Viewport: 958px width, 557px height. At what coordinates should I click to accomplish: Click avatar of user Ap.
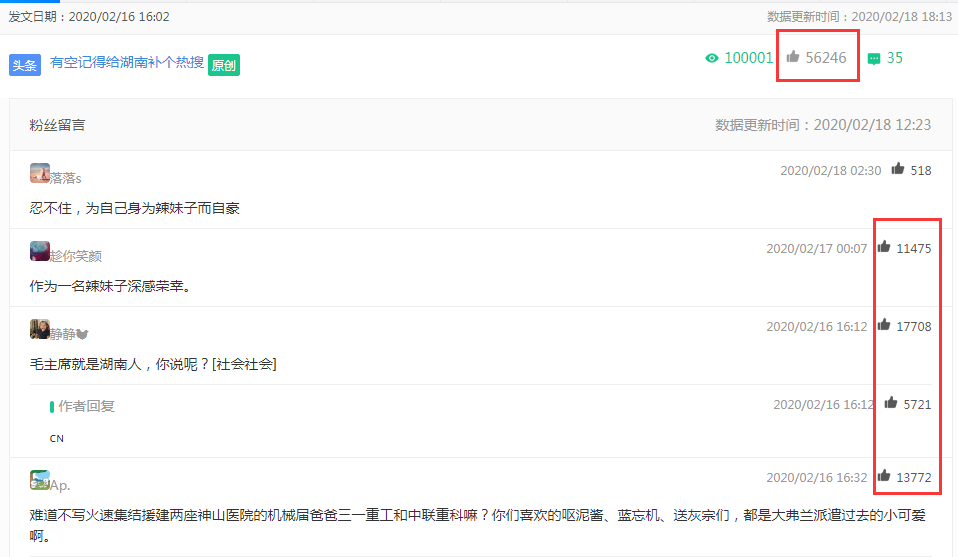click(40, 480)
